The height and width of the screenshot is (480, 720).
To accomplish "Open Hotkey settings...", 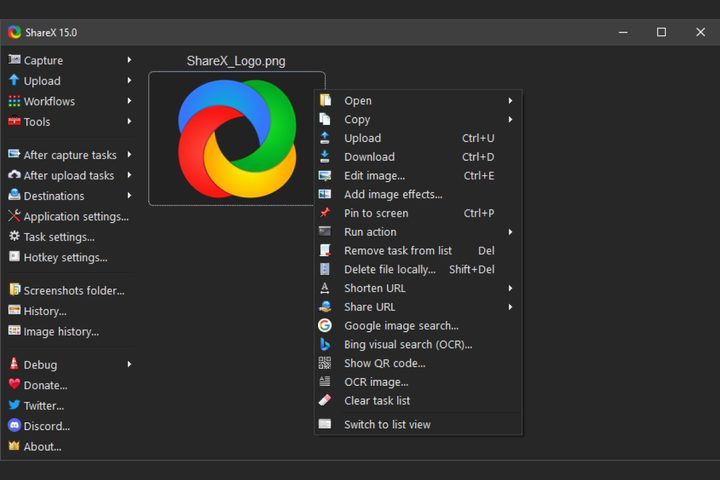I will pyautogui.click(x=65, y=258).
